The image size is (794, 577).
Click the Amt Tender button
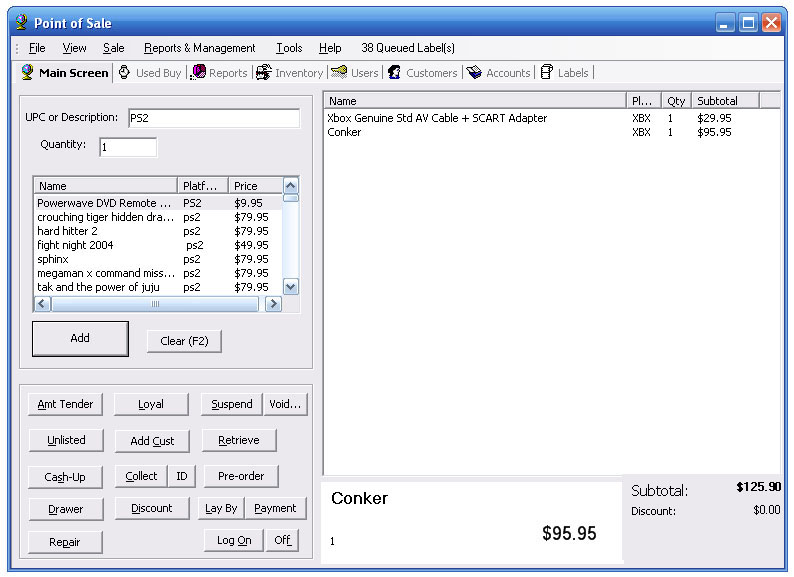click(x=65, y=404)
